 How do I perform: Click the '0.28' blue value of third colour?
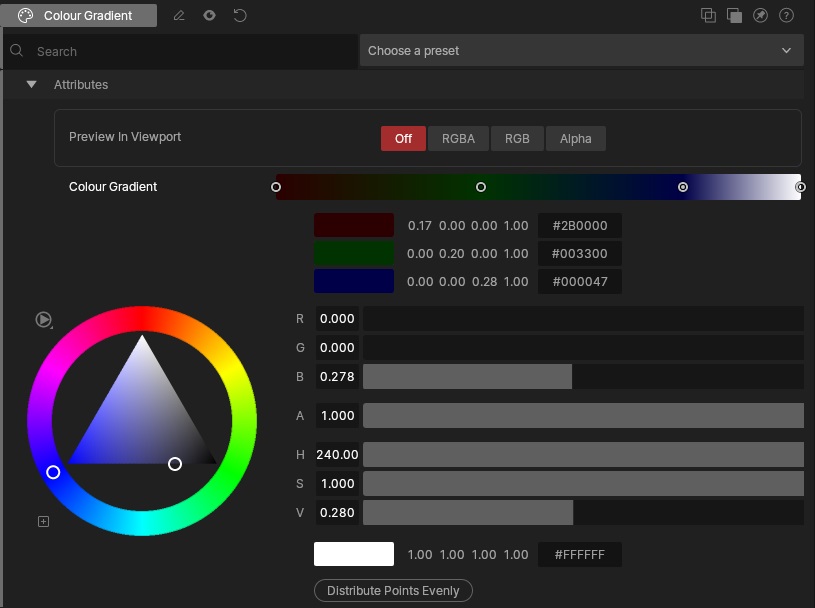point(484,282)
